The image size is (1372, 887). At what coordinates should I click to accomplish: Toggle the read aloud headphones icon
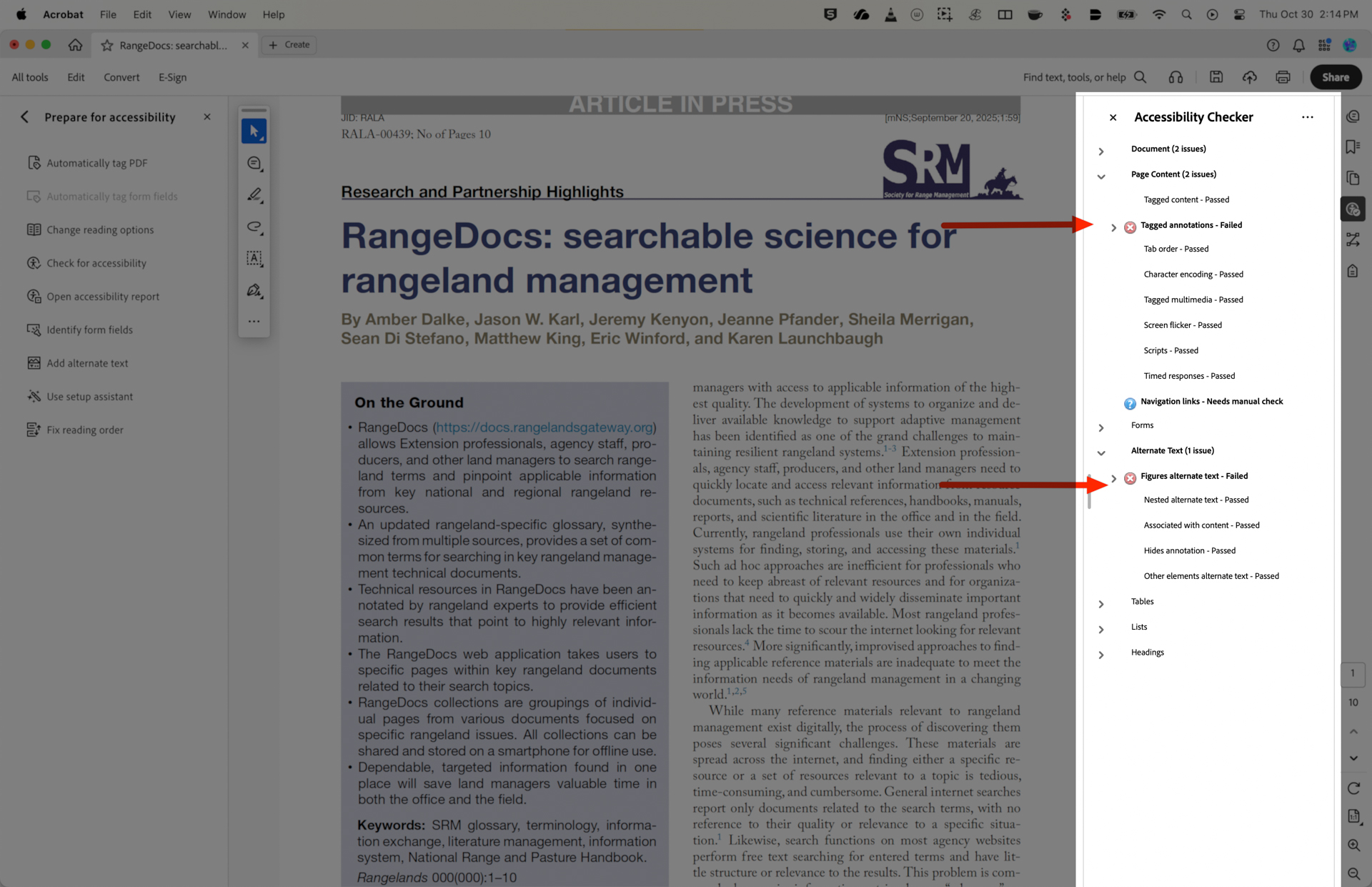(1175, 76)
